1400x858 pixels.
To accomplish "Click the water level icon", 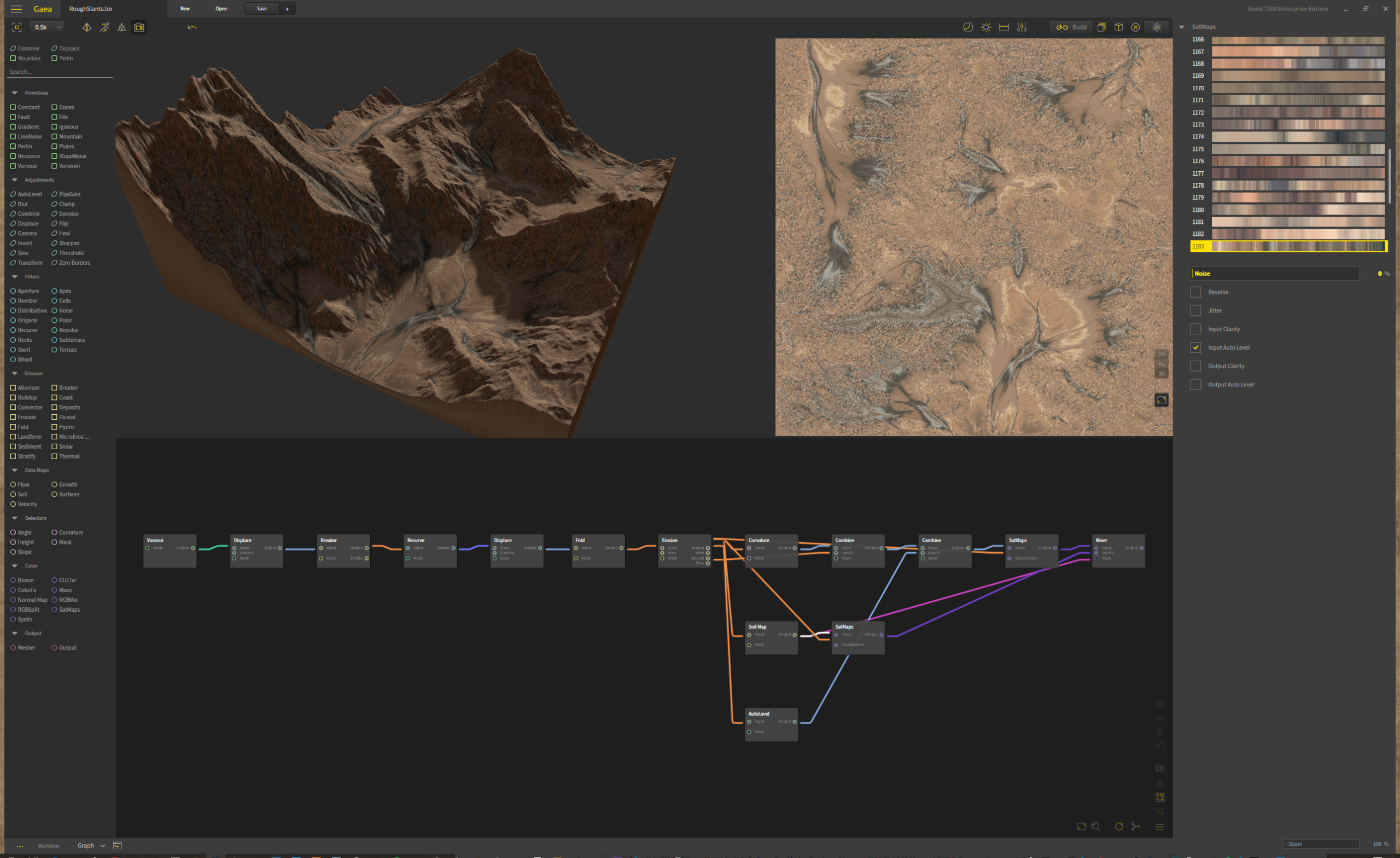I will click(1004, 27).
